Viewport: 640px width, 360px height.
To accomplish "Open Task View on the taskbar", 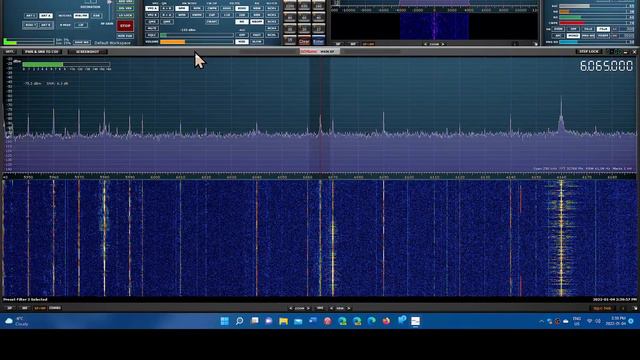I will (255, 321).
